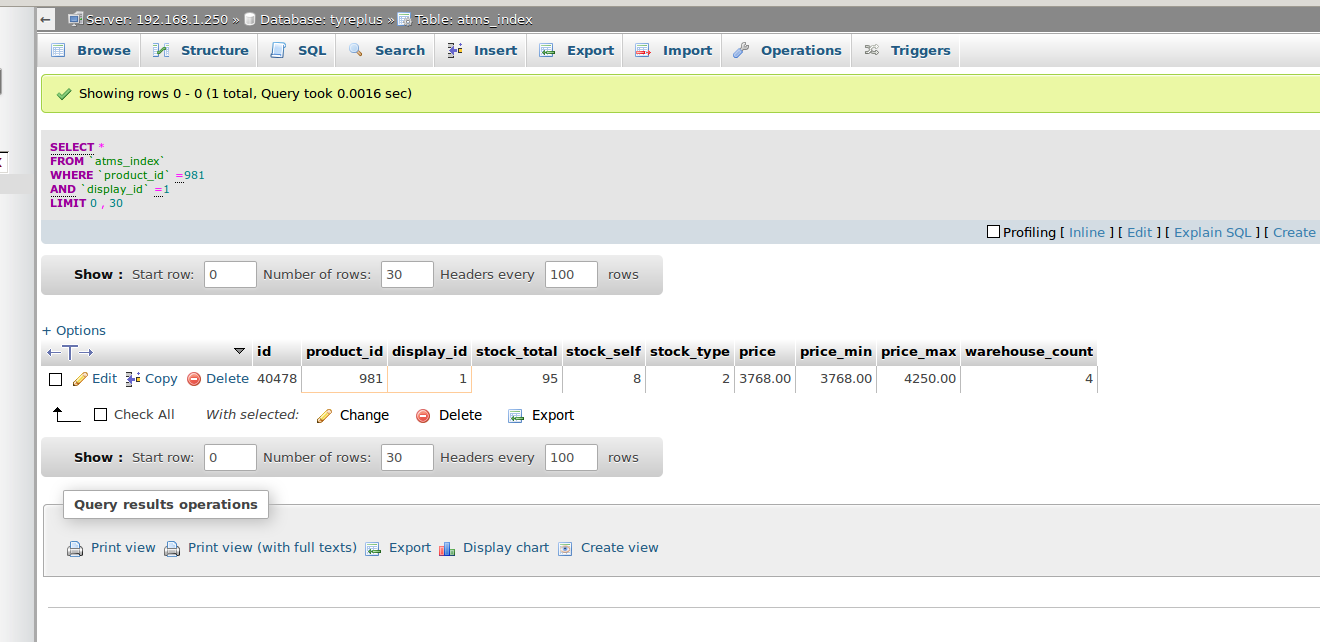Open Database: tyreplus breadcrumb link

(x=321, y=19)
